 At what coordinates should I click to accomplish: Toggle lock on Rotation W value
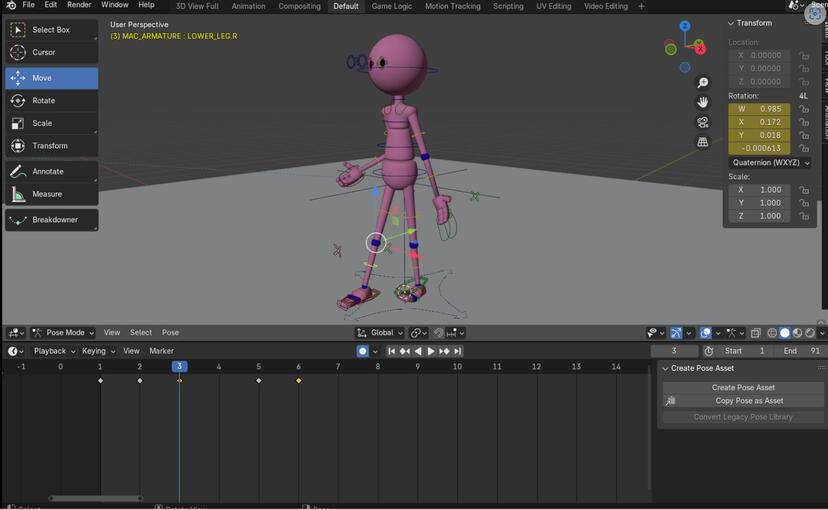point(804,109)
